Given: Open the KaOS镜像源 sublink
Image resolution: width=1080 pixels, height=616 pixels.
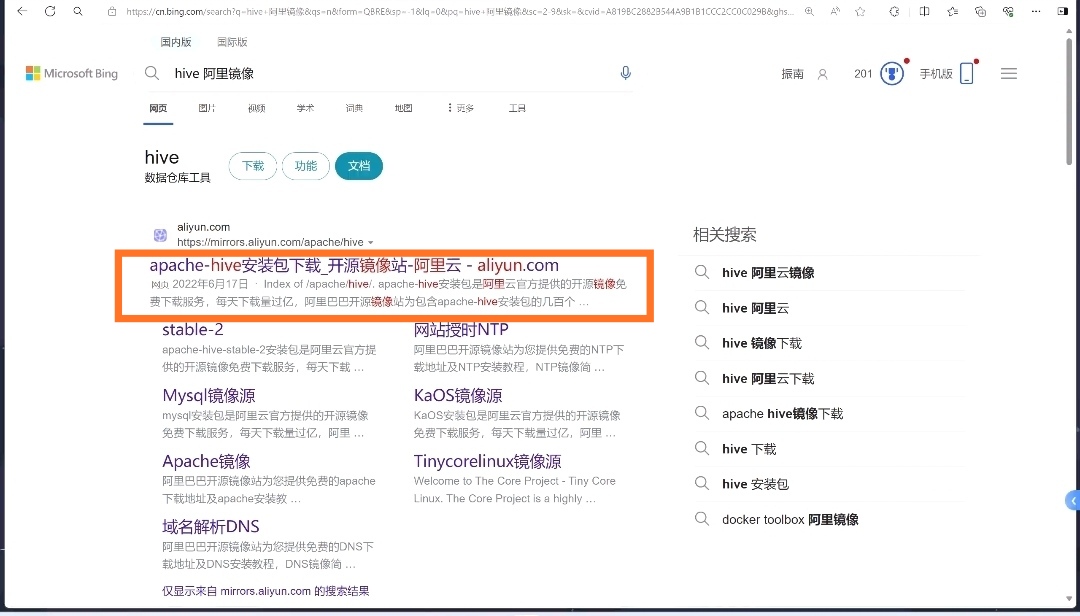Looking at the screenshot, I should (458, 396).
